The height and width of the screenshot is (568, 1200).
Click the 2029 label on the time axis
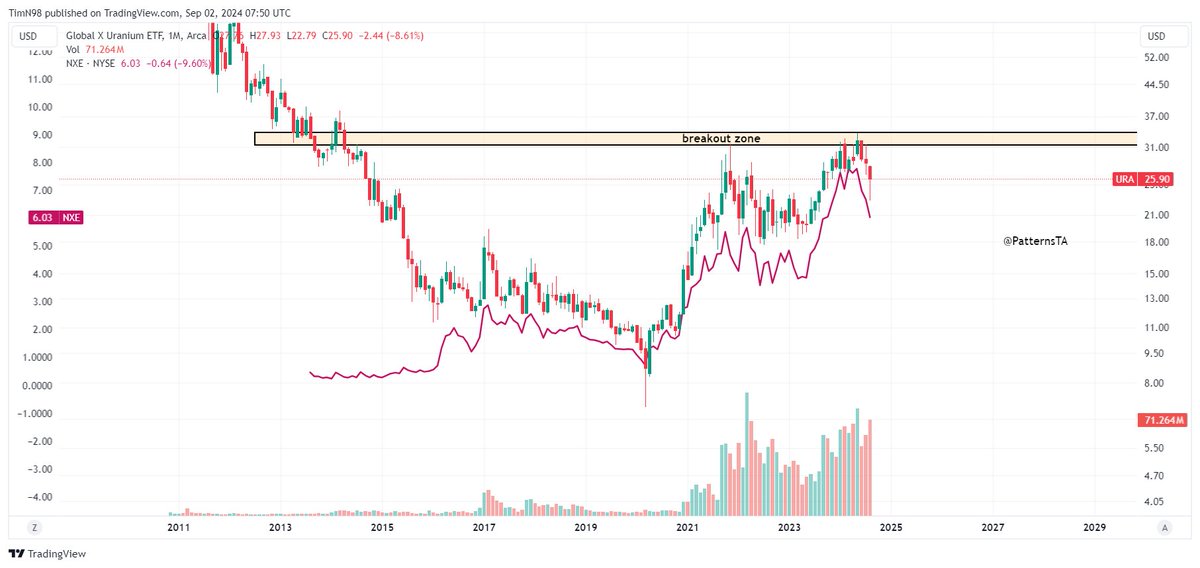(1095, 527)
